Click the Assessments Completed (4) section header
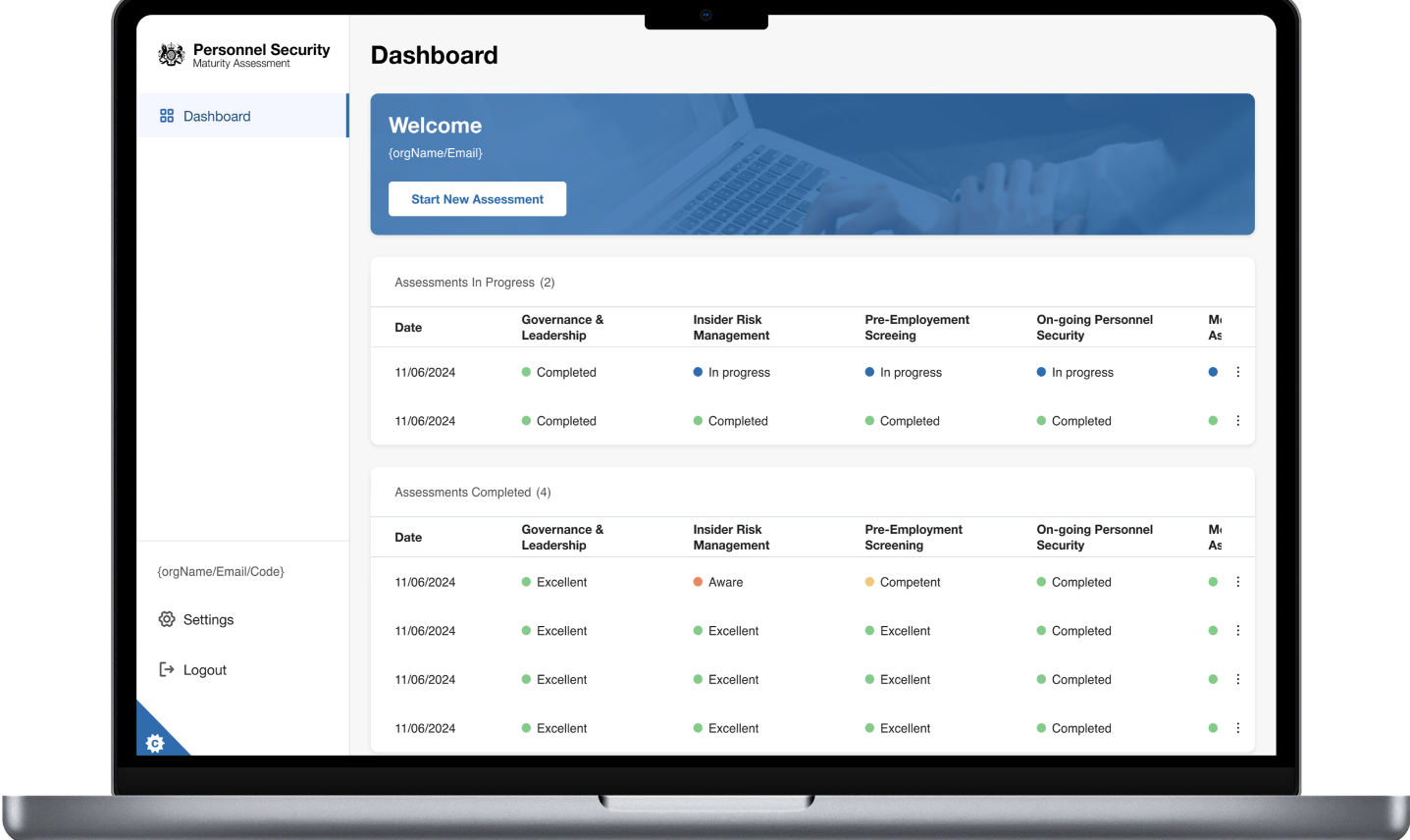 coord(472,492)
